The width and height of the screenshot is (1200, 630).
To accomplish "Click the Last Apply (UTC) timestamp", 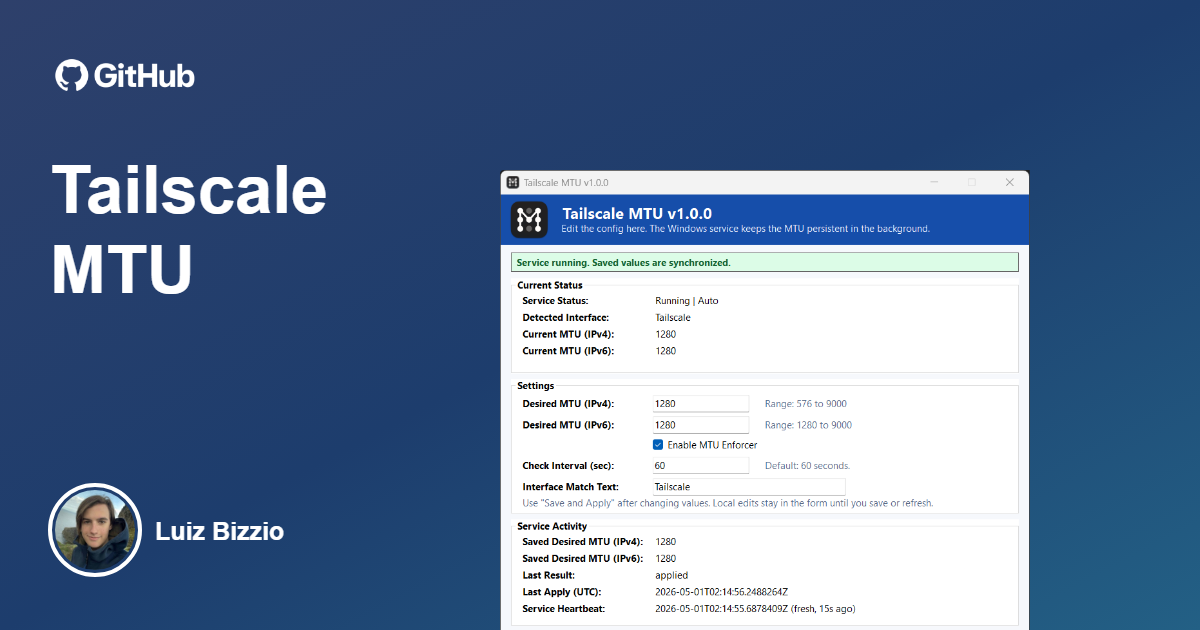I will tap(722, 592).
